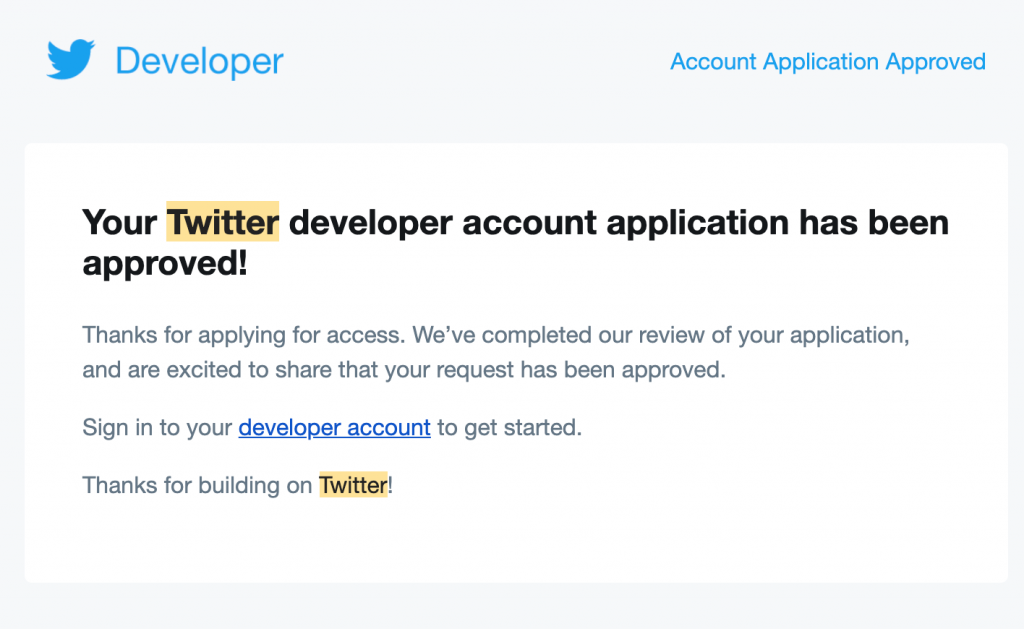Click the gray background below message card

(512, 606)
